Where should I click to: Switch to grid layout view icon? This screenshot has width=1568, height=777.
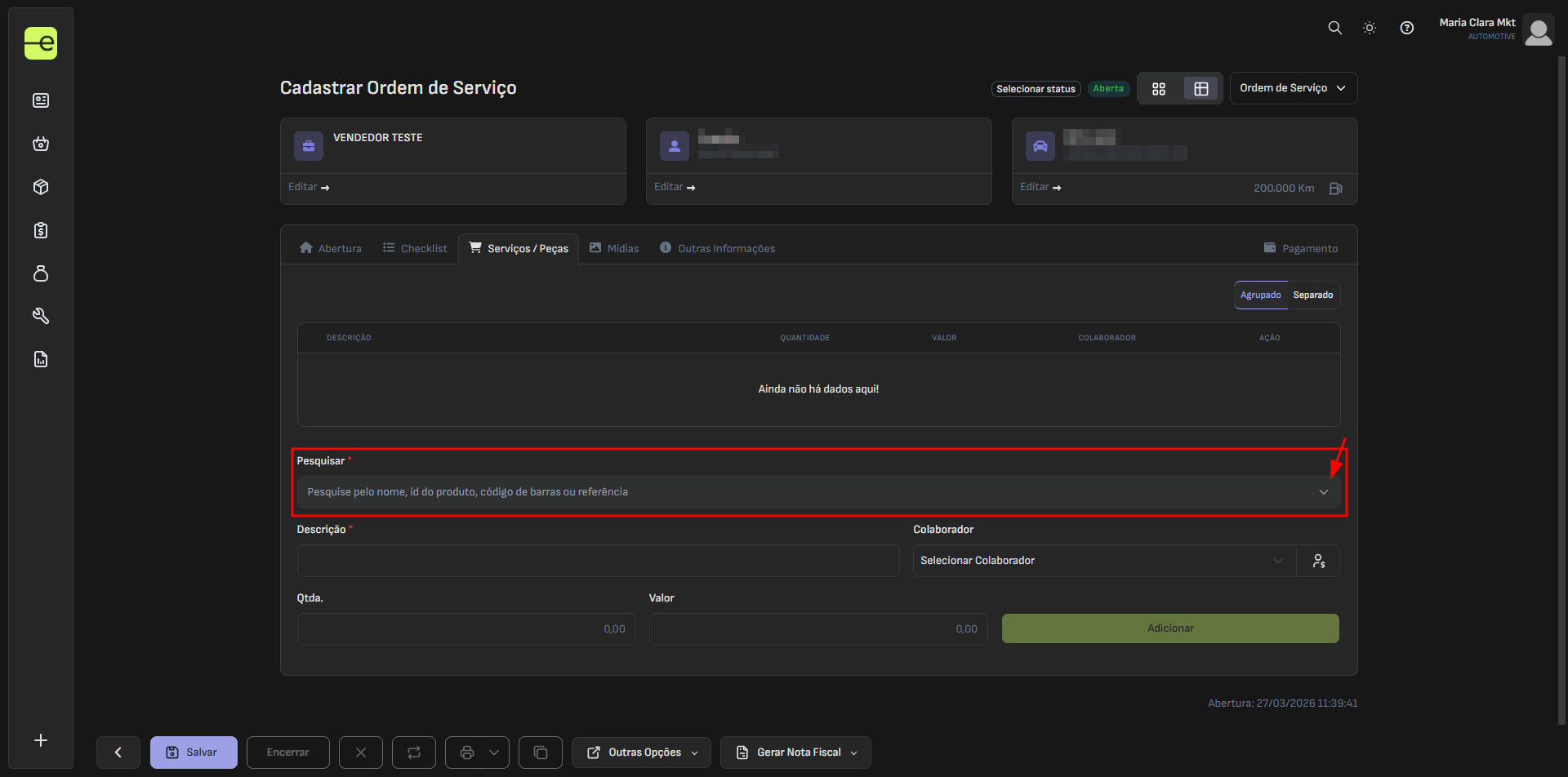tap(1159, 89)
